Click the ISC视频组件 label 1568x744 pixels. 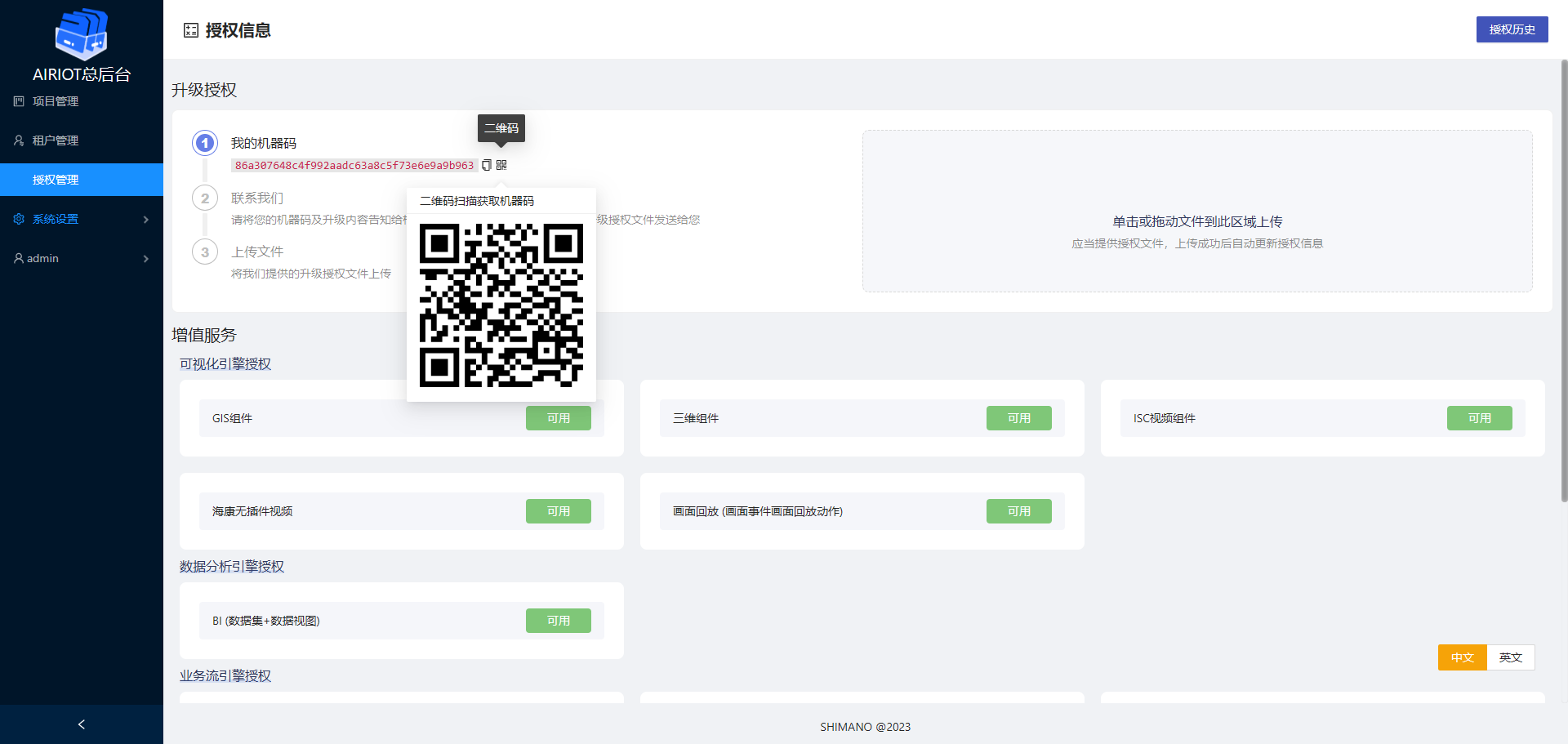pyautogui.click(x=1165, y=418)
